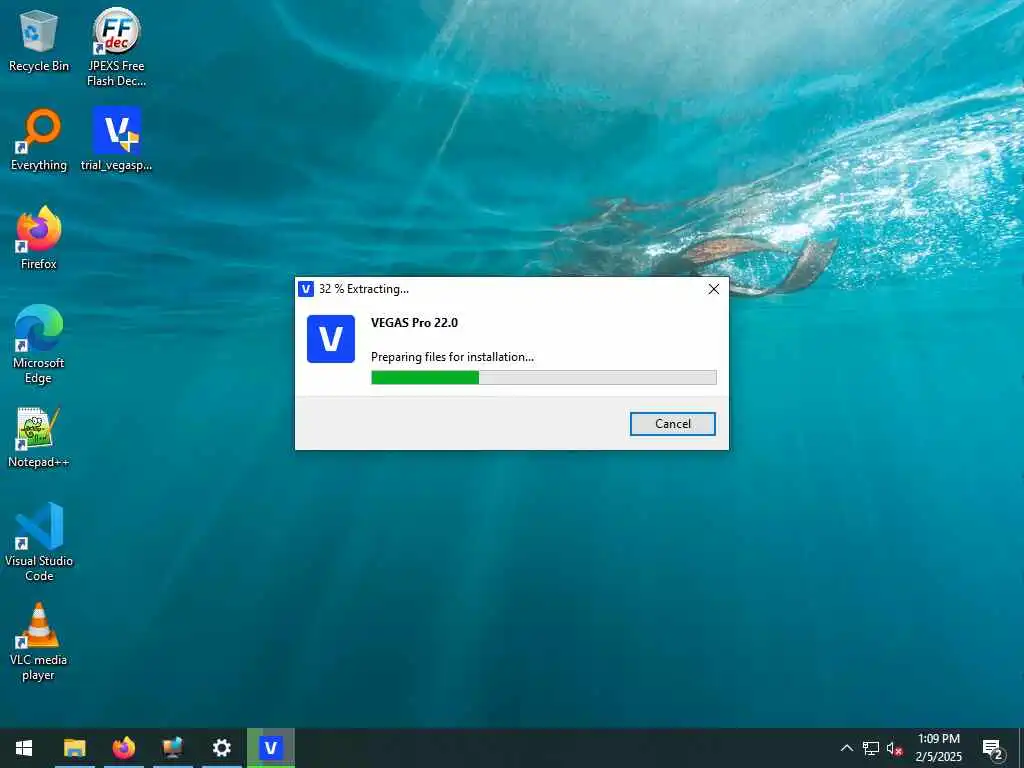Select the Visual Studio Code shortcut
The width and height of the screenshot is (1024, 768).
coord(39,542)
